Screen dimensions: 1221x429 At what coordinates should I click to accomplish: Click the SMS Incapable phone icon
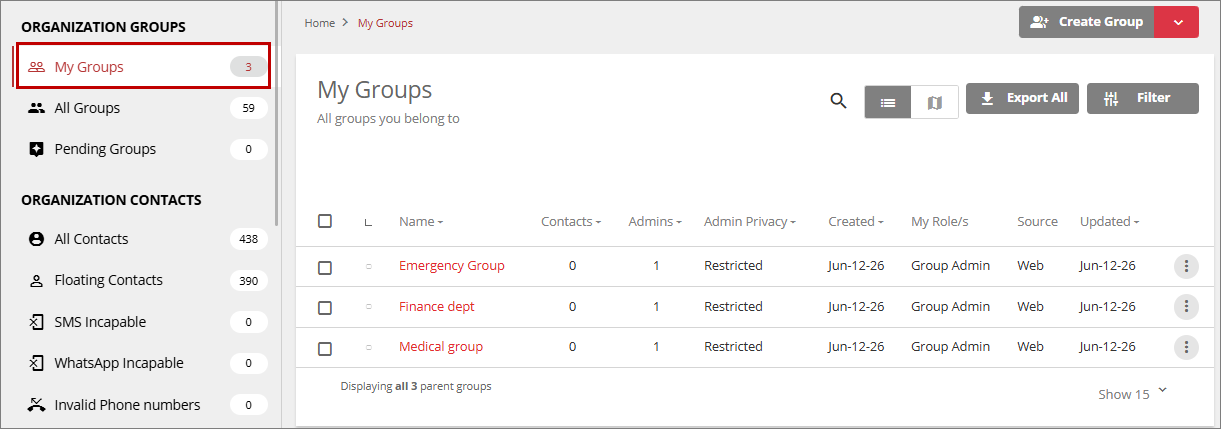(37, 322)
